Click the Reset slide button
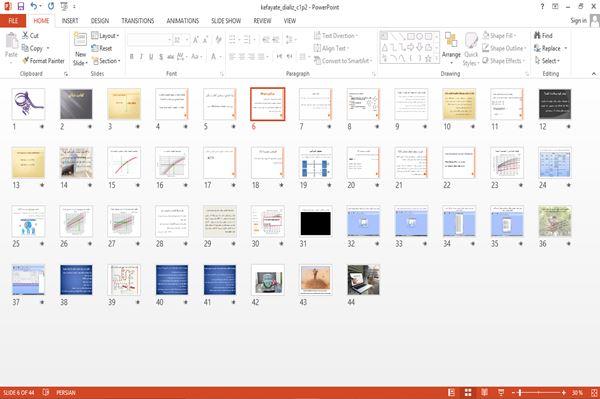This screenshot has height=399, width=600. 102,48
